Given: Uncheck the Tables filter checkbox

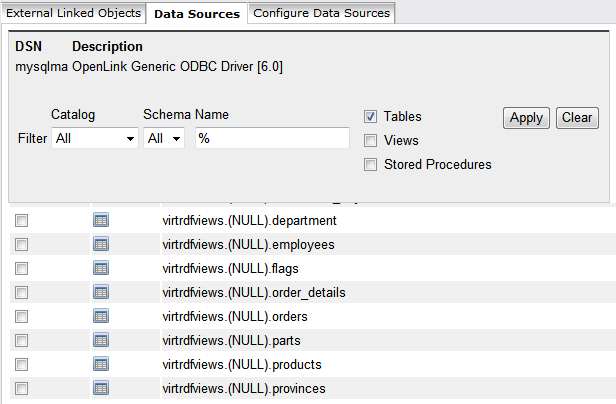Looking at the screenshot, I should 370,117.
